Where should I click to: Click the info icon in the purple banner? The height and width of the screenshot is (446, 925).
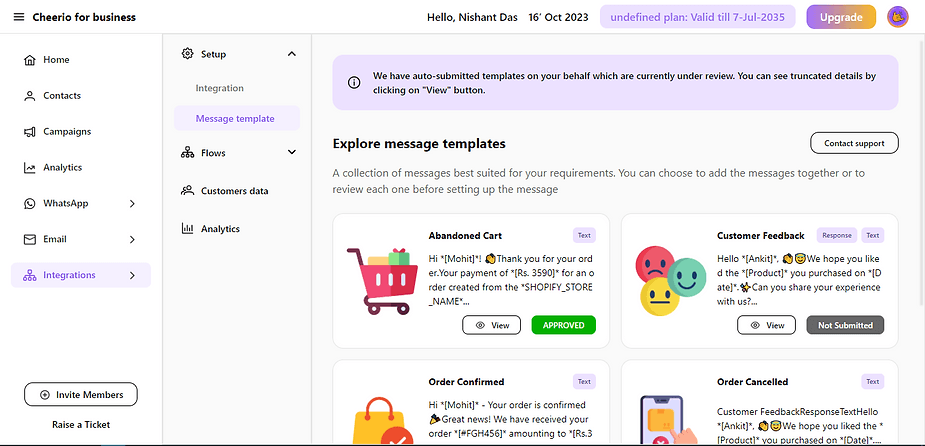click(x=354, y=83)
